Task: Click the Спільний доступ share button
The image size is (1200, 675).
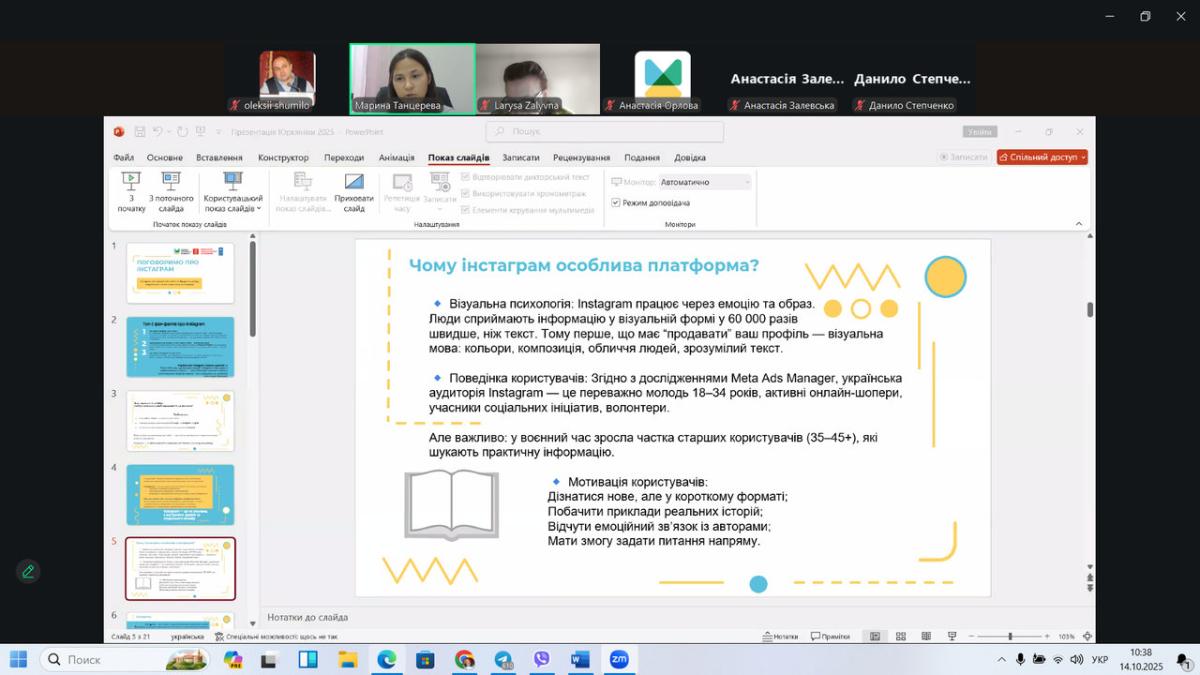Action: [1042, 157]
